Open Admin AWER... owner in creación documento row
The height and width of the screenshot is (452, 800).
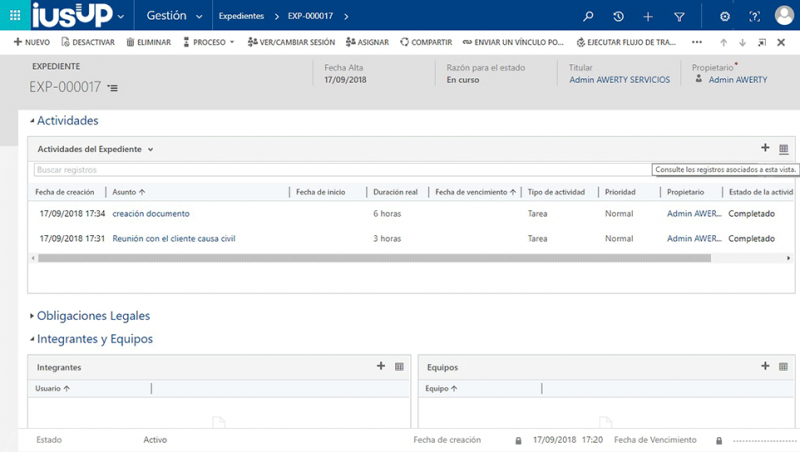(694, 214)
